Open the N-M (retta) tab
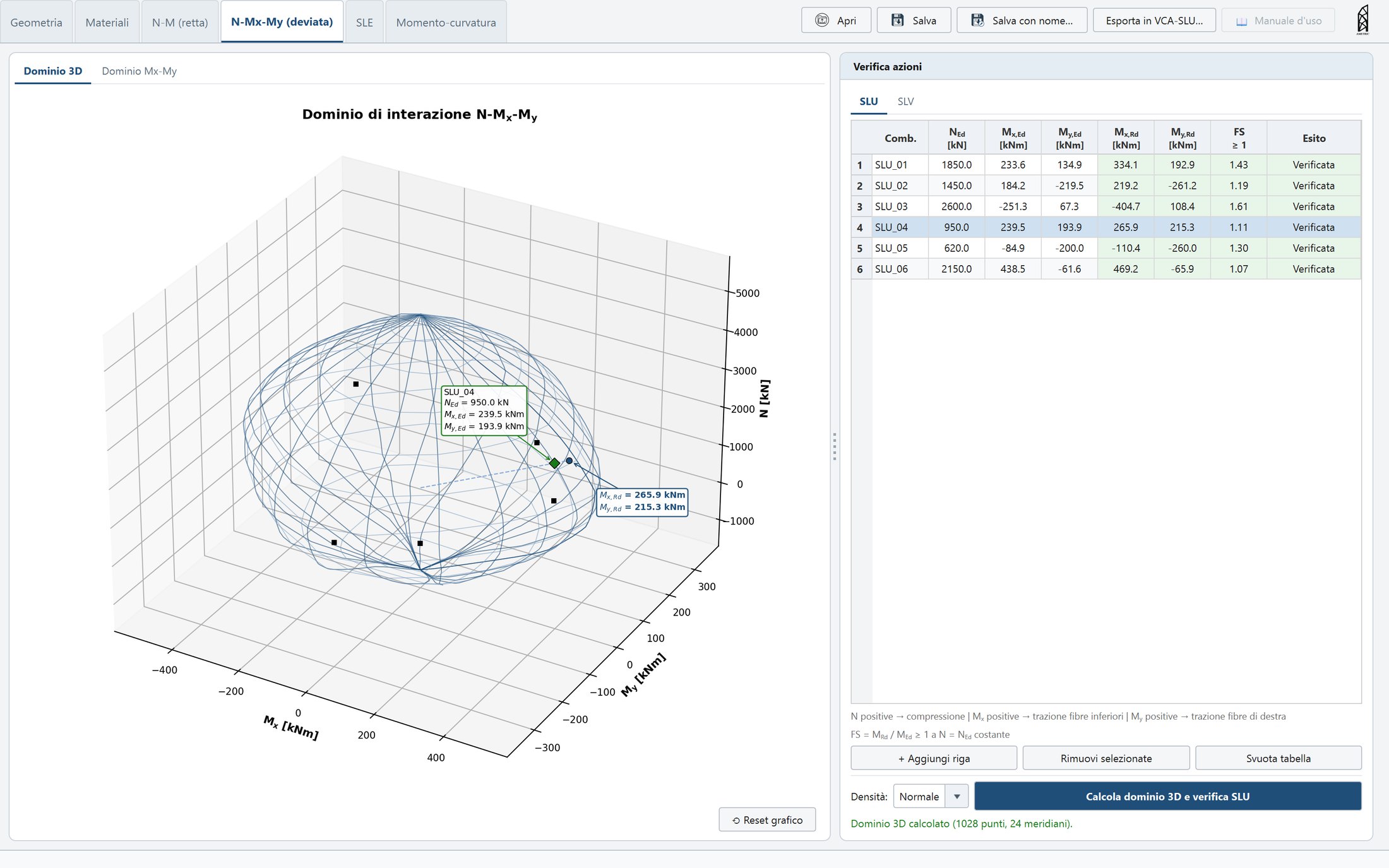The image size is (1389, 868). tap(180, 22)
